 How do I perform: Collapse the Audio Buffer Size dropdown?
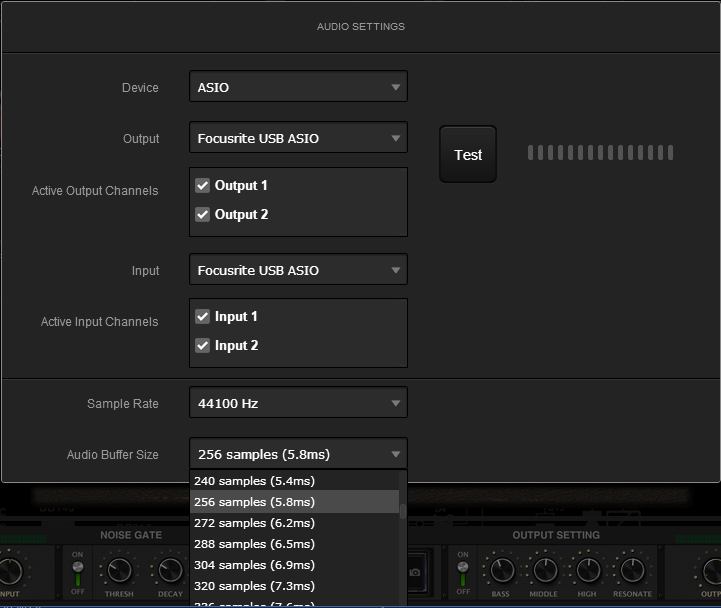click(298, 453)
